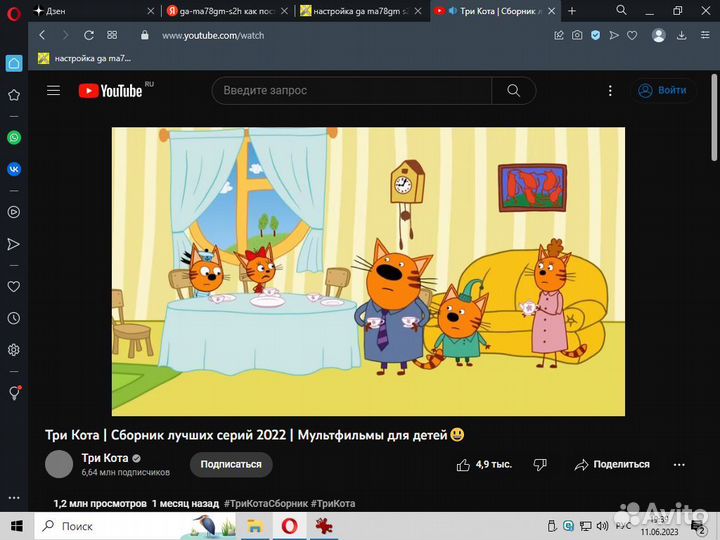Click the Войти sign-in button

[663, 90]
